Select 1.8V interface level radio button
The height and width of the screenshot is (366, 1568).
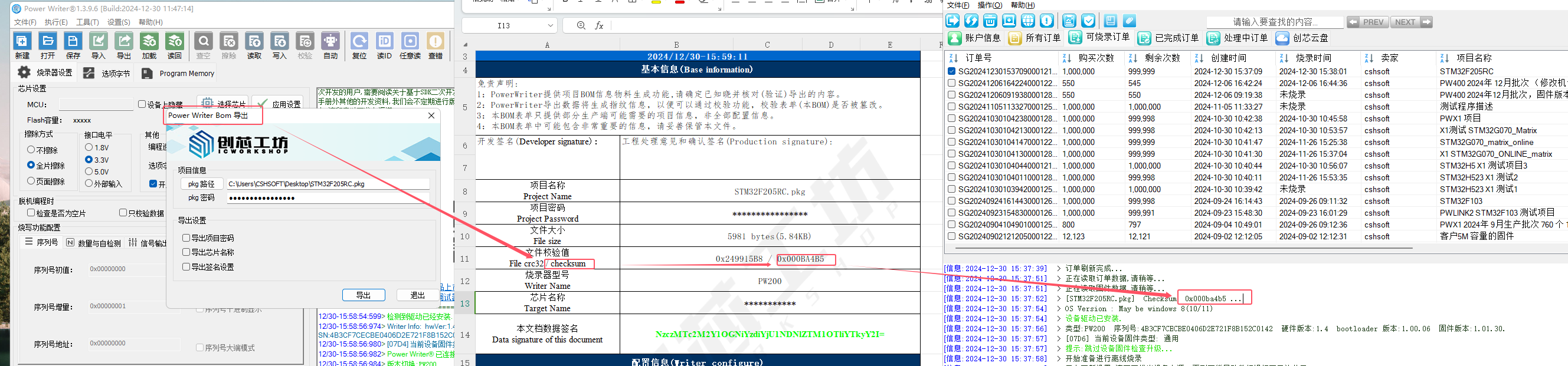(x=89, y=148)
